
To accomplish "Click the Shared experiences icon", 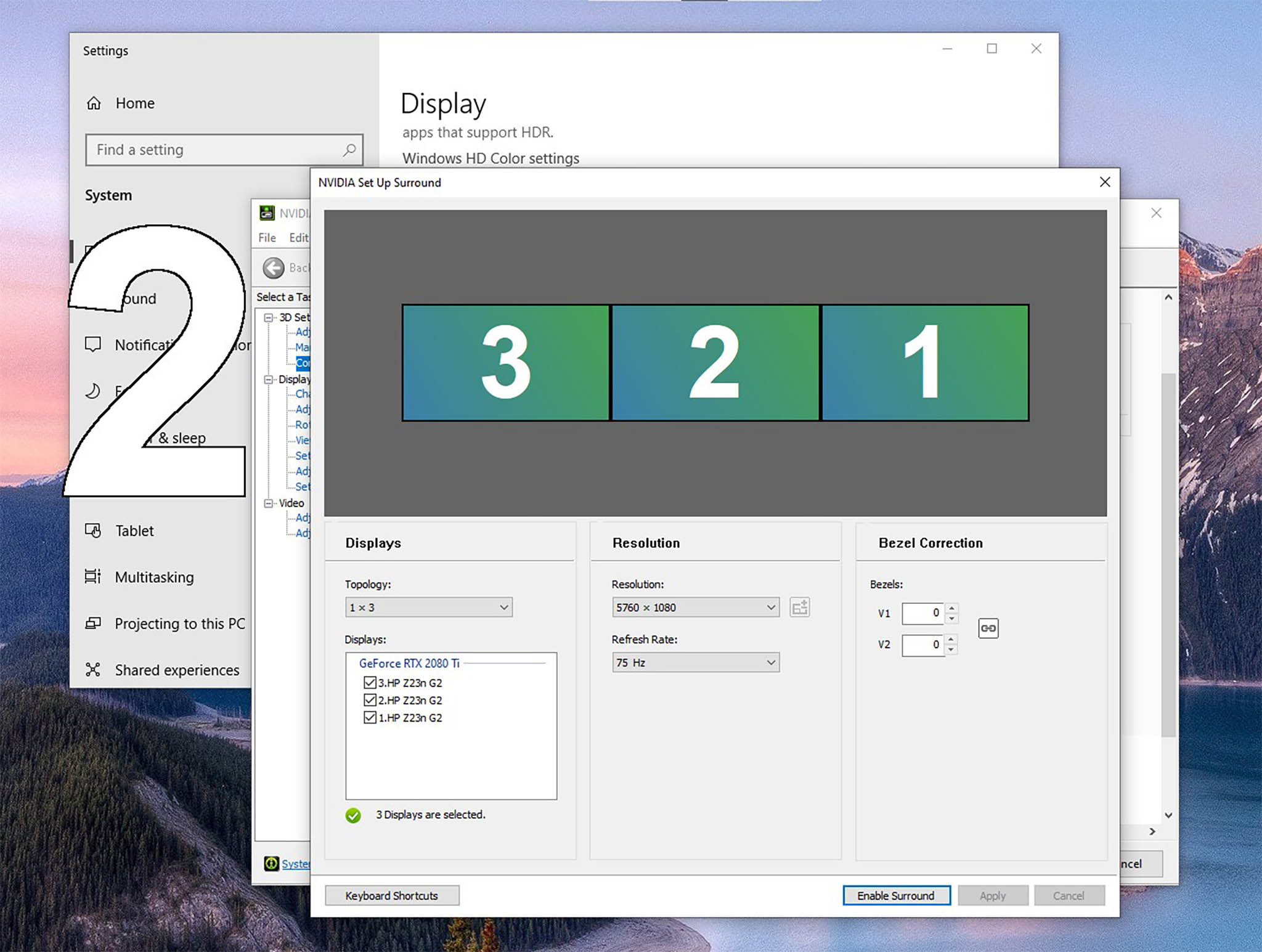I will (93, 669).
